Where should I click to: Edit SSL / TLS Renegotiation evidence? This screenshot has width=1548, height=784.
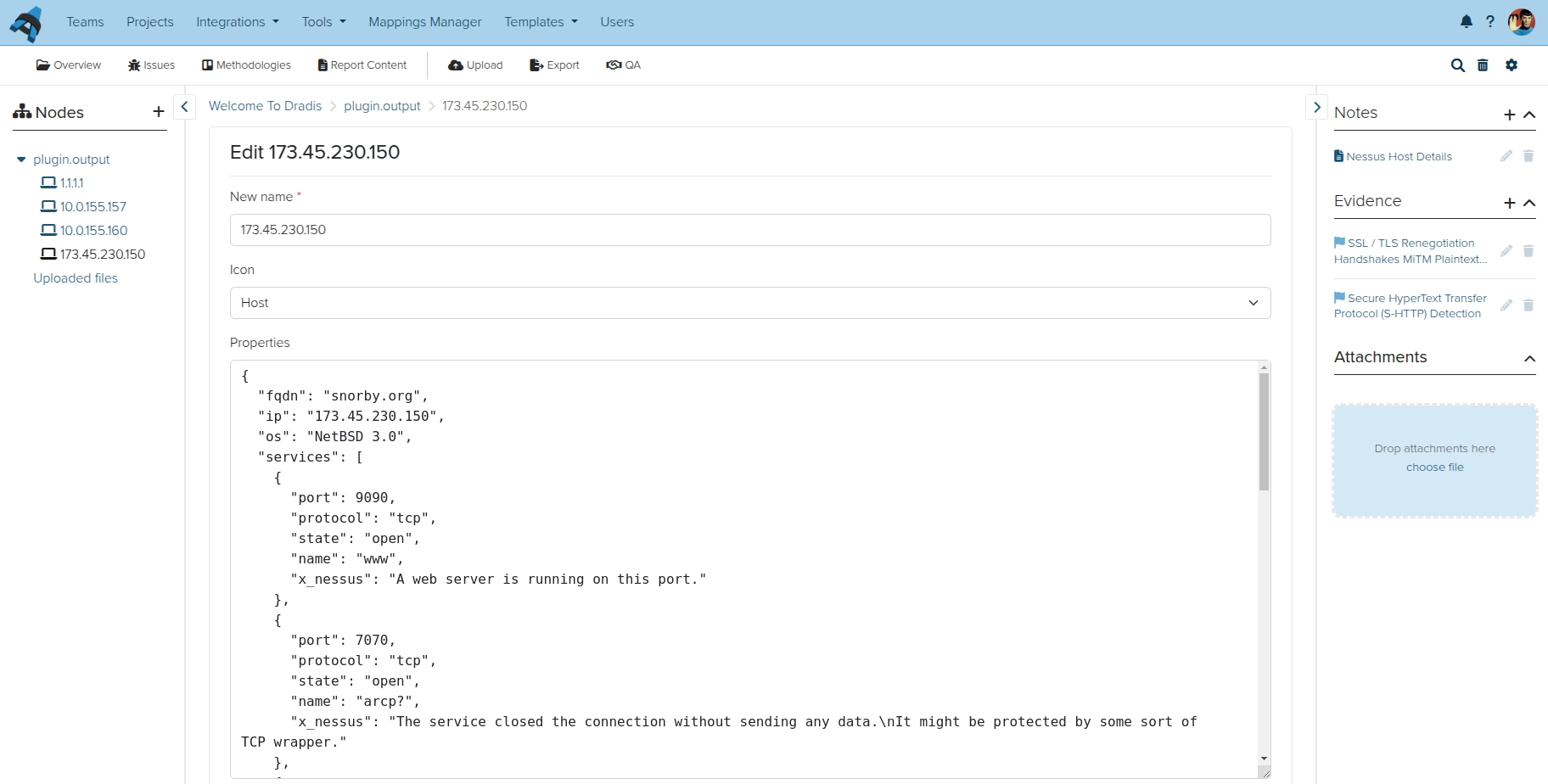[x=1506, y=251]
